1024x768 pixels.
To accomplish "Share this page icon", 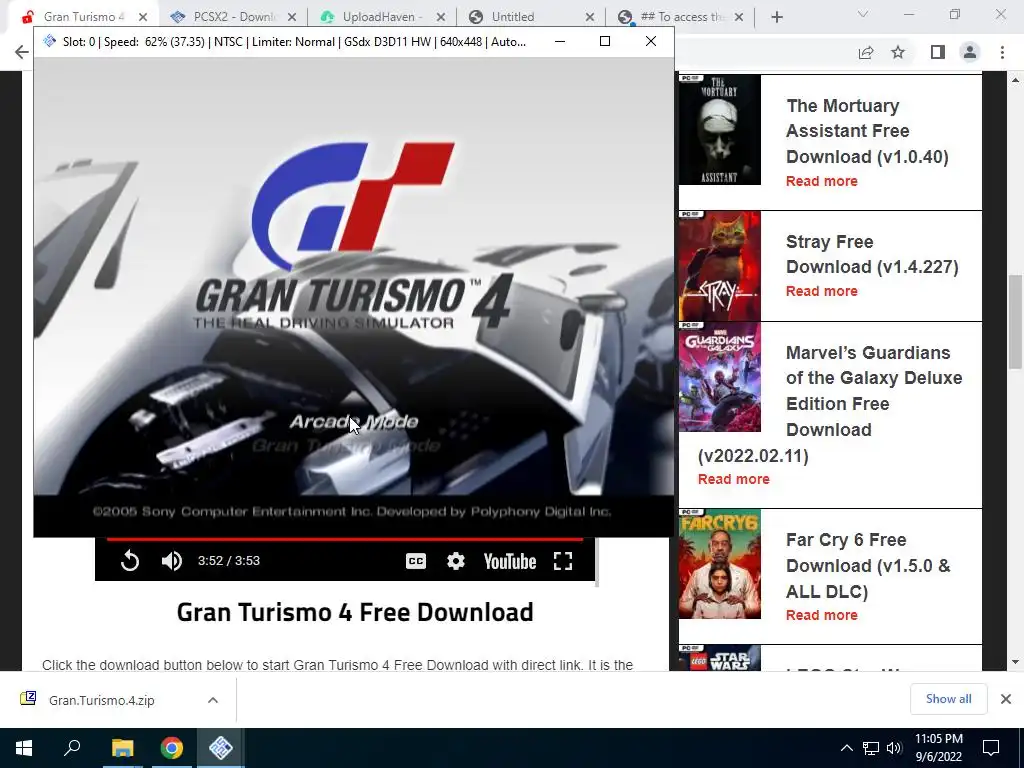I will point(866,52).
